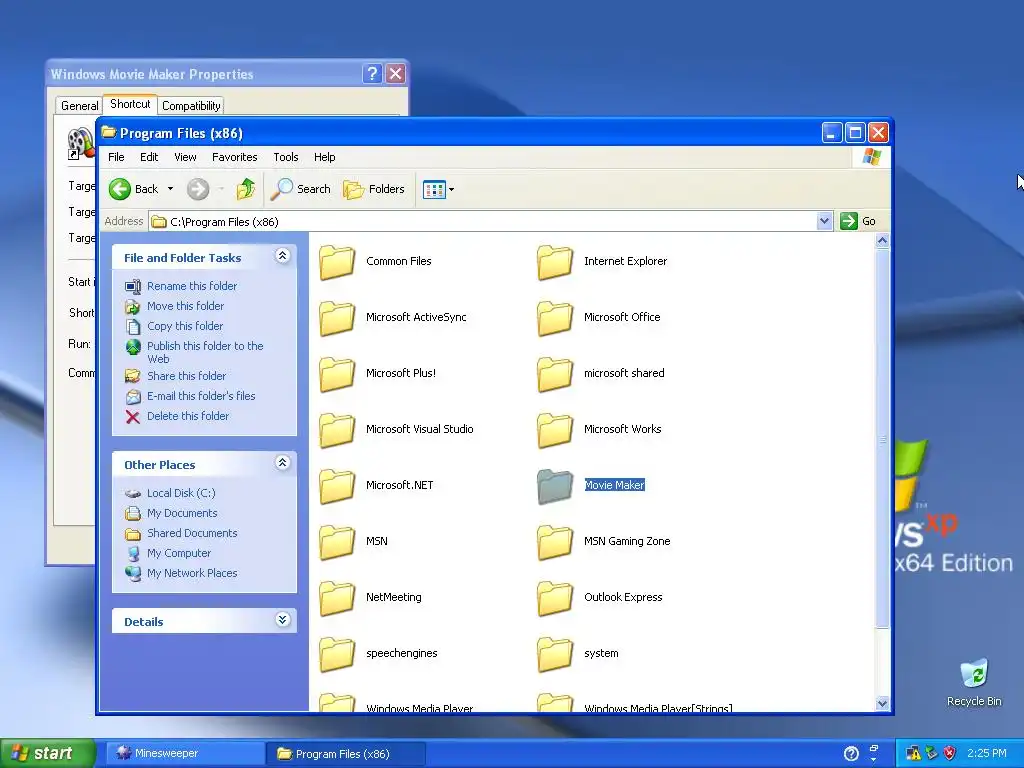Select the Microsoft Plus! folder icon

[x=337, y=374]
